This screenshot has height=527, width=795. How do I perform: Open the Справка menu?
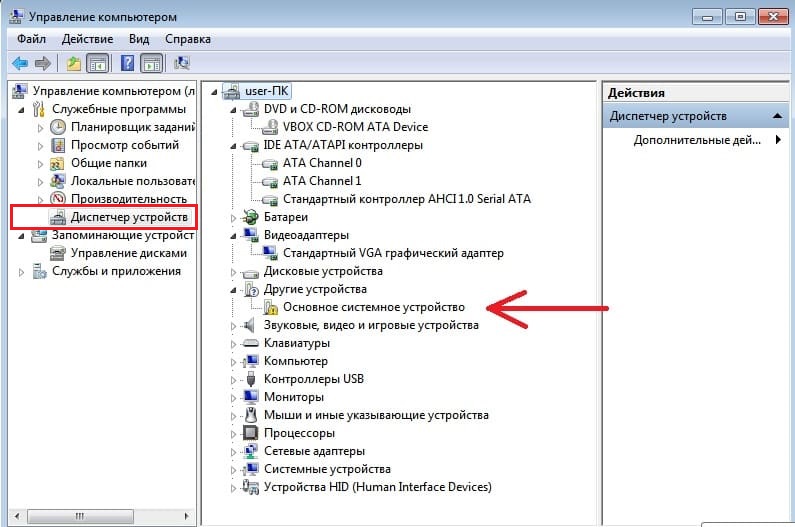(188, 39)
